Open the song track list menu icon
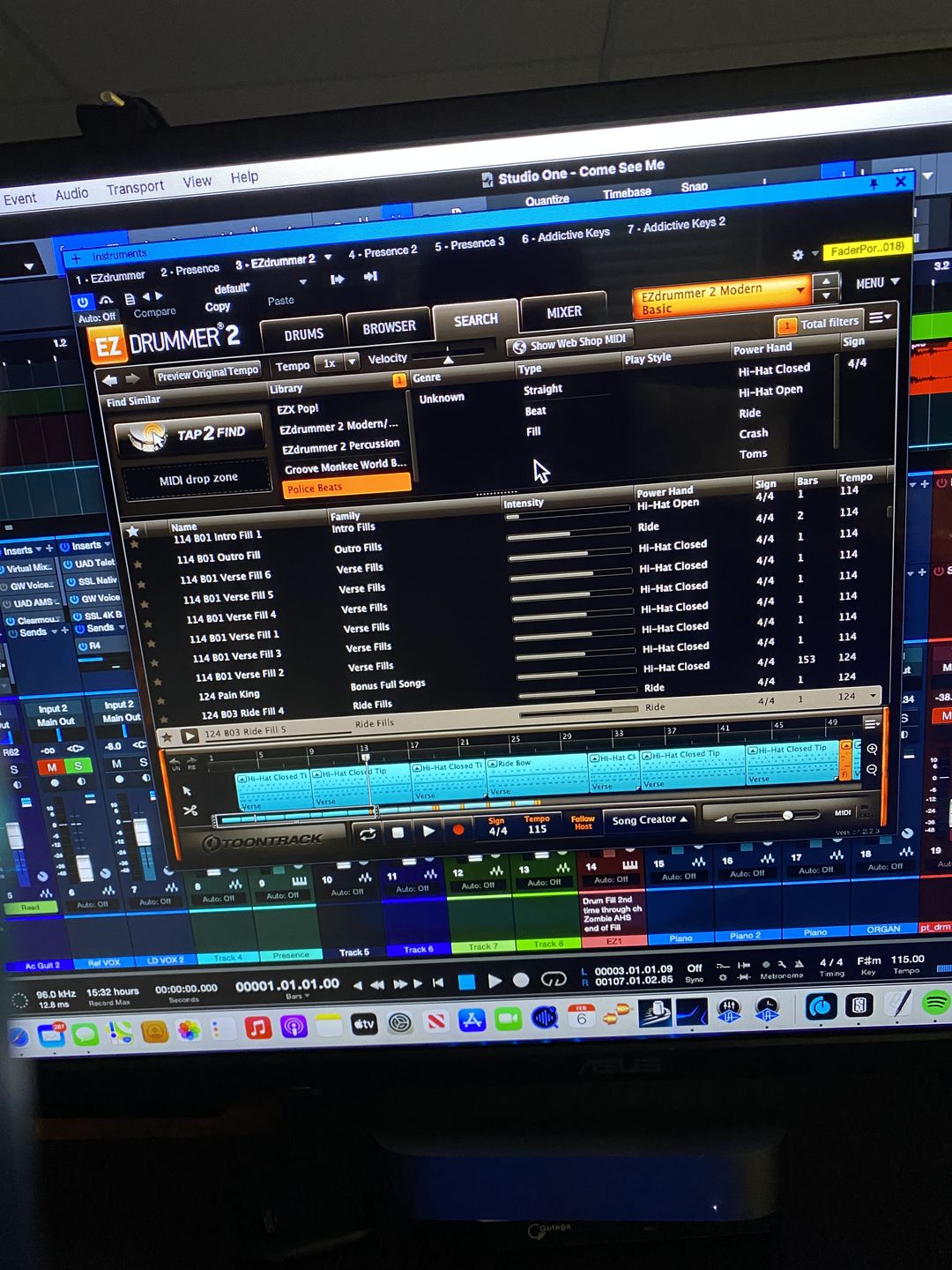Viewport: 952px width, 1270px height. (872, 723)
